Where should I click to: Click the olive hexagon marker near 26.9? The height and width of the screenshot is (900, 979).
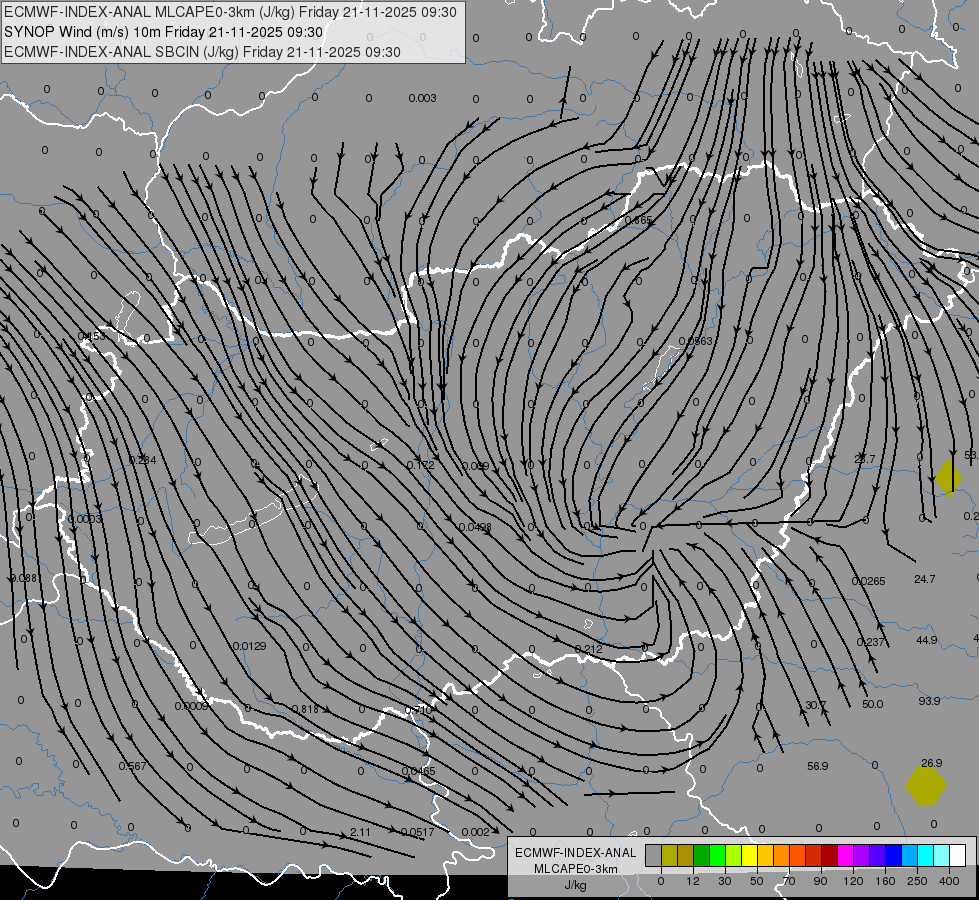click(926, 786)
